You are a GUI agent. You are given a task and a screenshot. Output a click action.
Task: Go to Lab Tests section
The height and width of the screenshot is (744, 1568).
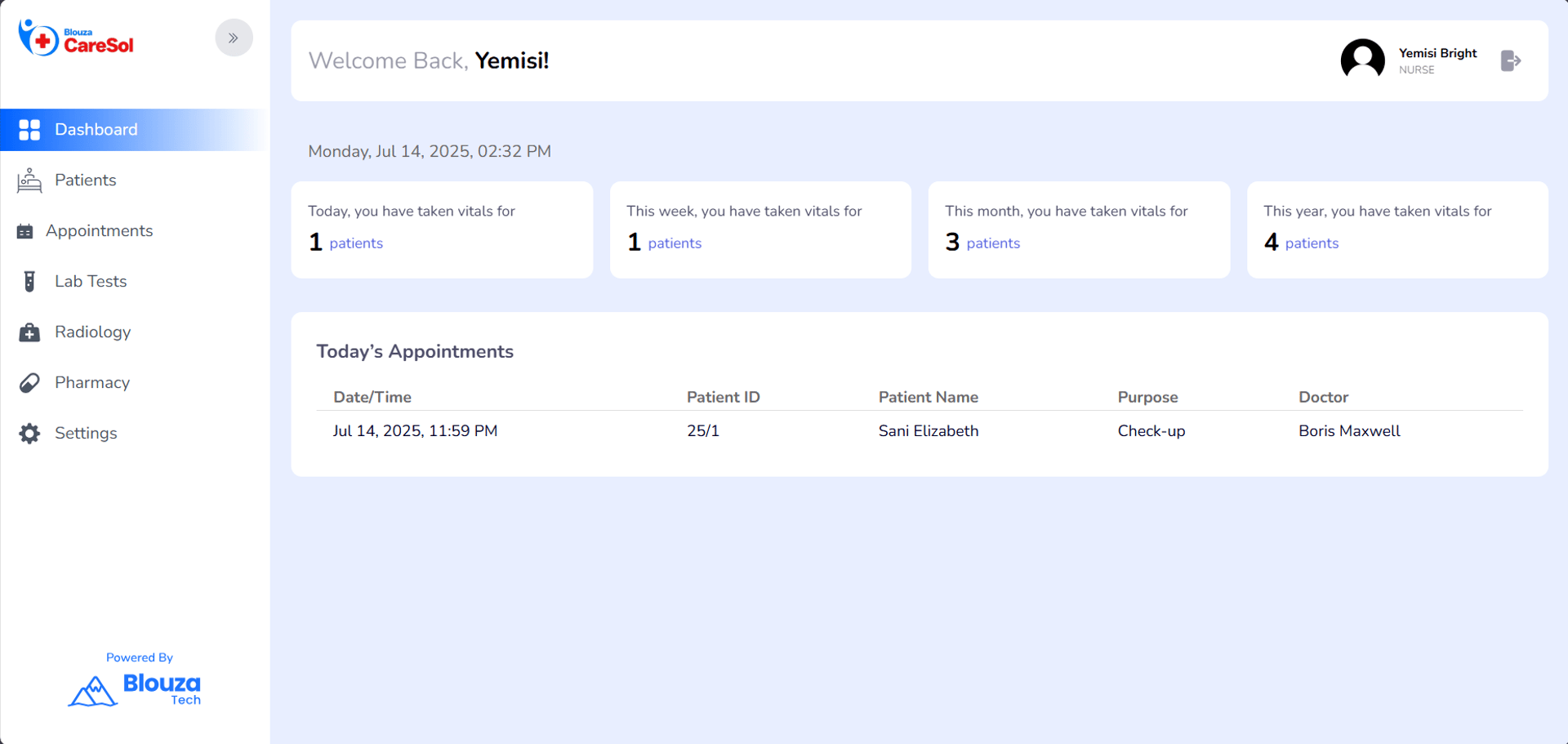click(91, 282)
